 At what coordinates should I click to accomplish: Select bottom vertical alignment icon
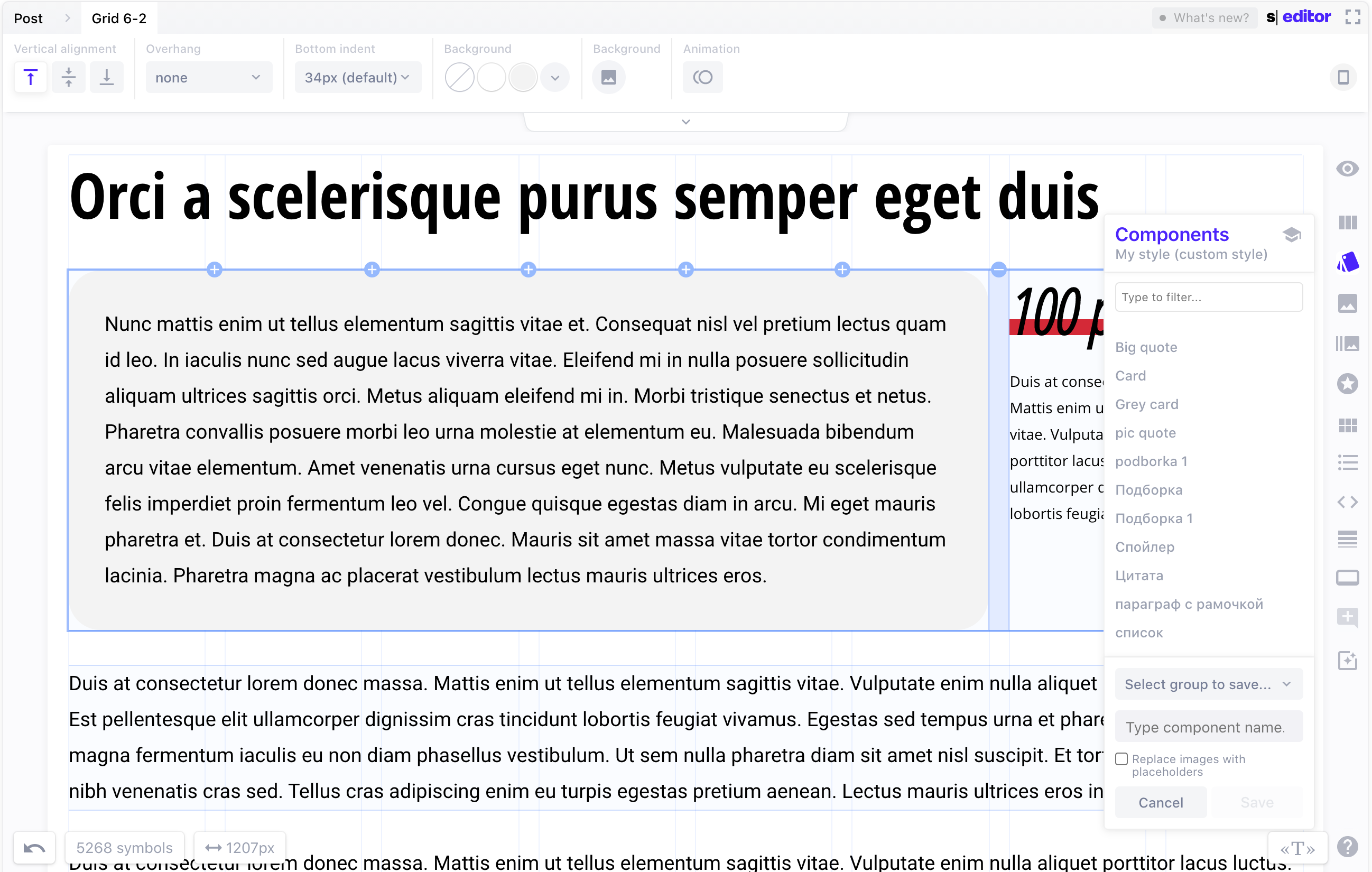(107, 78)
